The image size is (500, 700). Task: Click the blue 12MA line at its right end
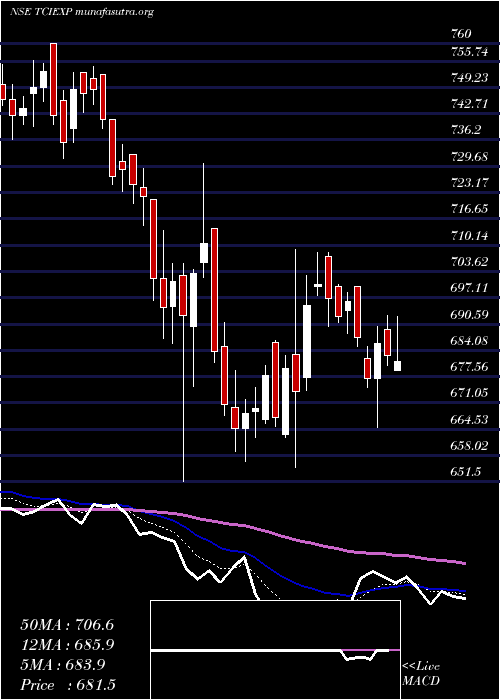click(x=463, y=591)
